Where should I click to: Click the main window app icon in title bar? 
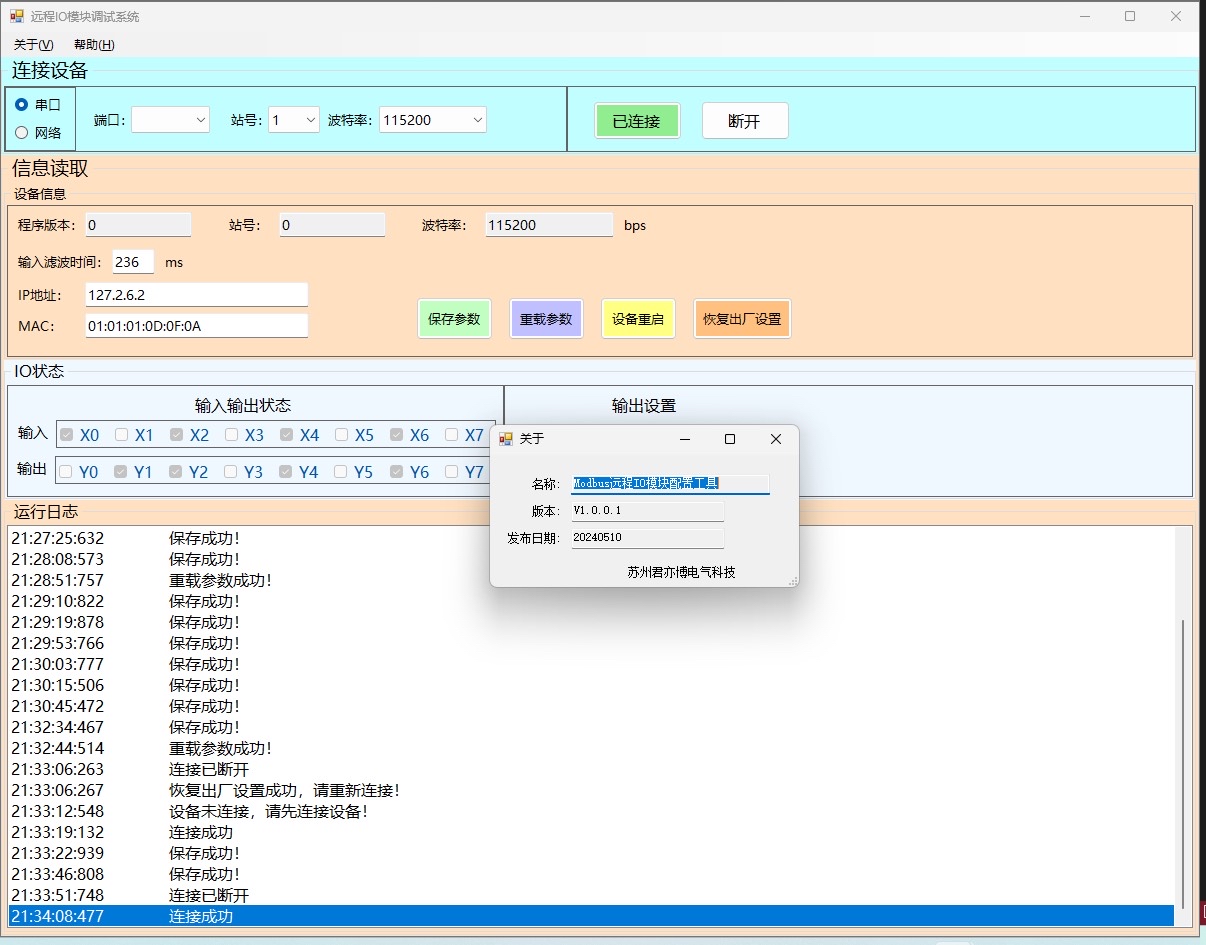(17, 16)
